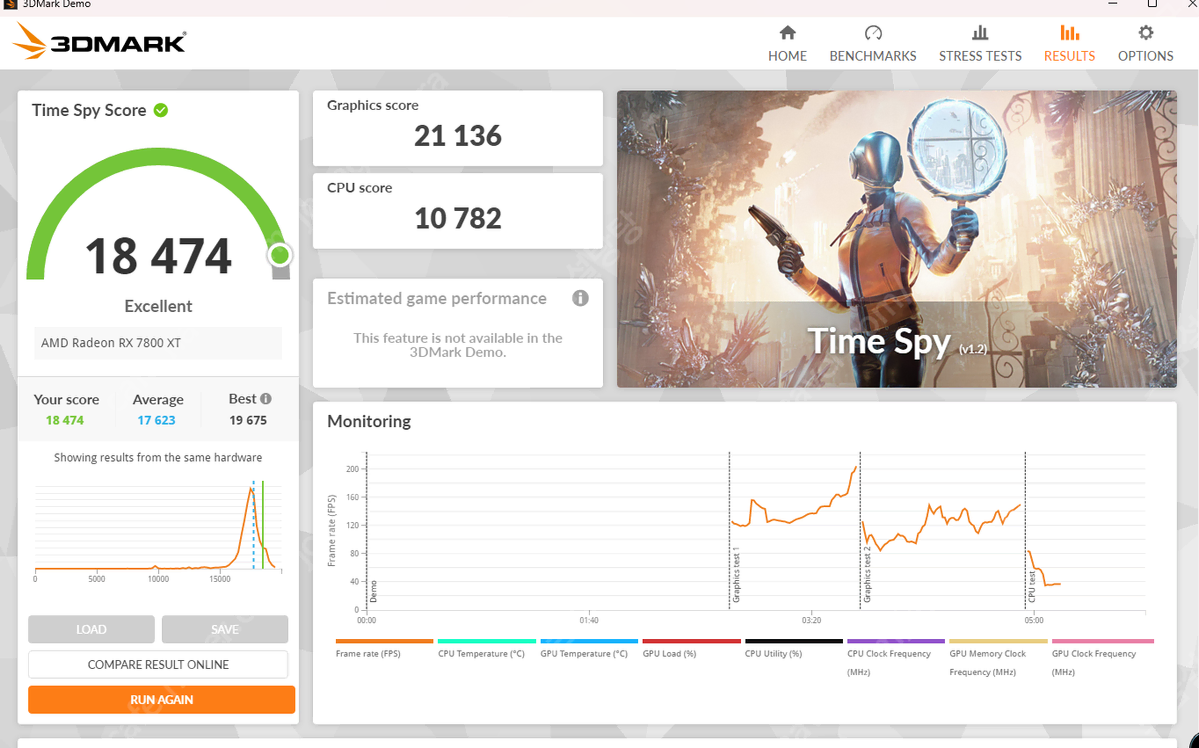
Task: Click the Your score value 18 474
Action: click(x=65, y=420)
